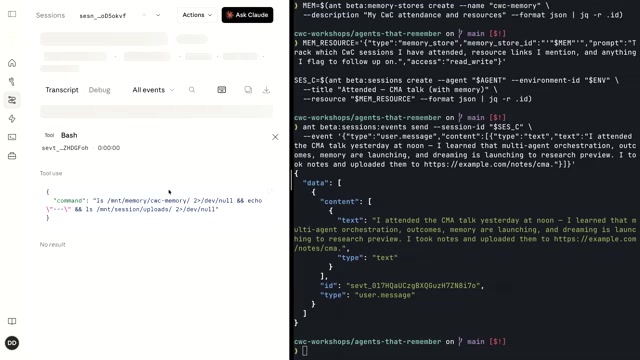Open the Home icon in sidebar
Screen dimensions: 640x360
[x=12, y=63]
